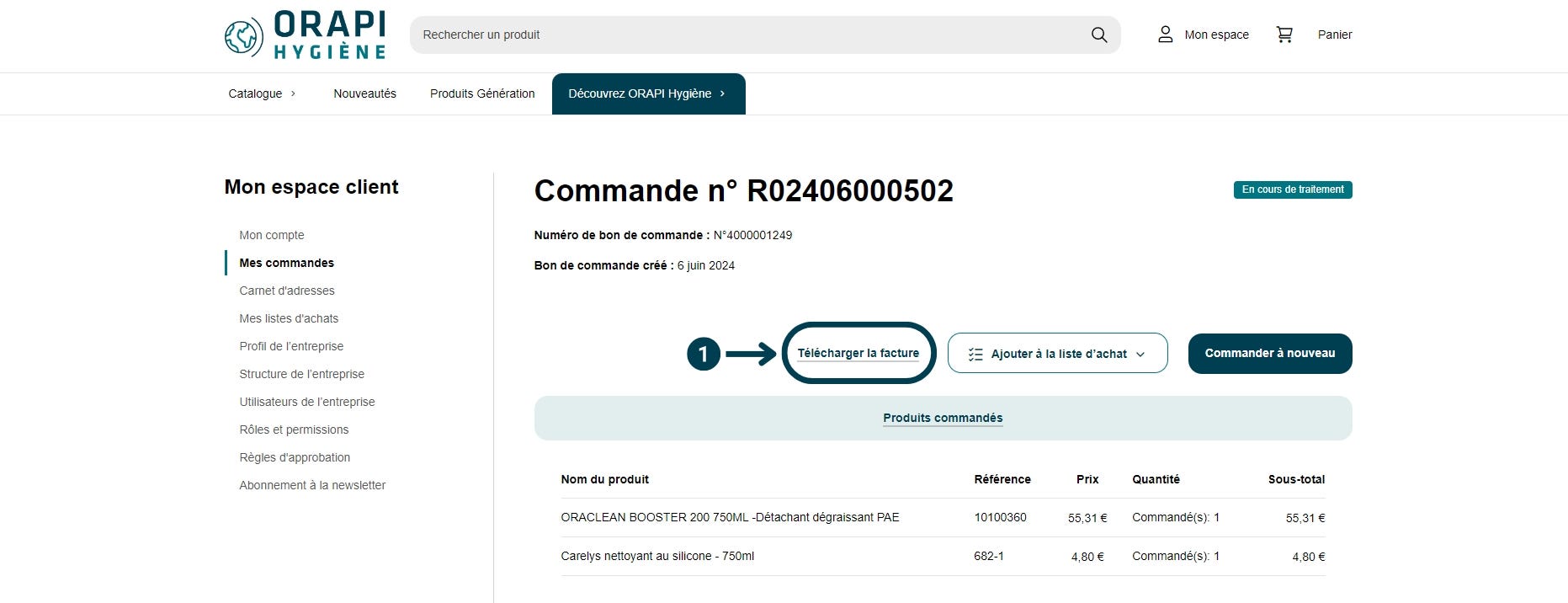Open the user account icon
This screenshot has width=1568, height=603.
(x=1165, y=35)
